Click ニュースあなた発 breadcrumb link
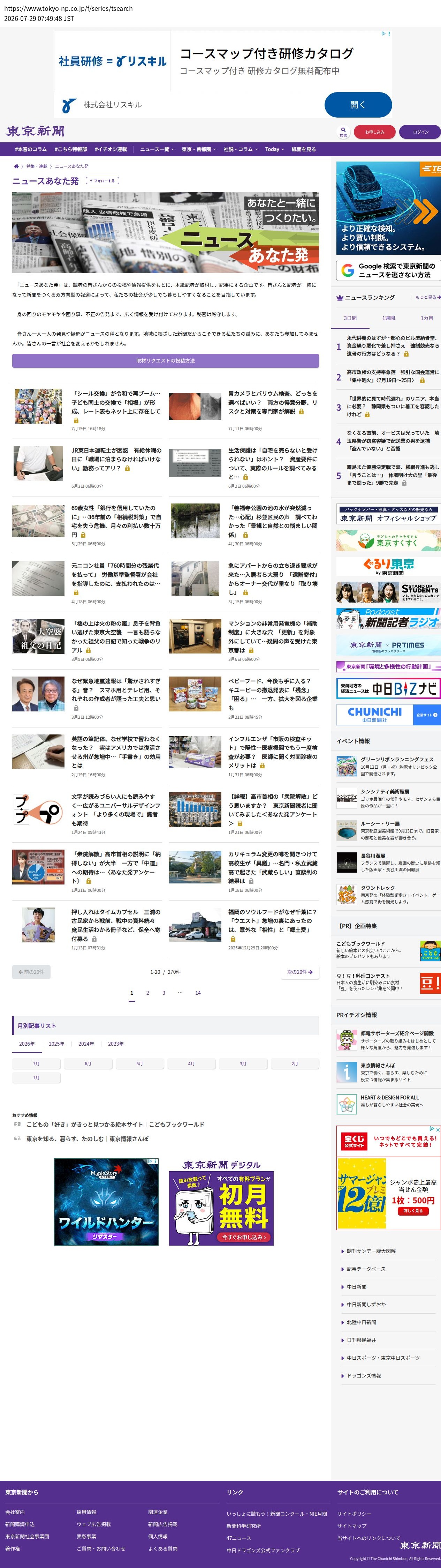The width and height of the screenshot is (441, 1568). 72,166
